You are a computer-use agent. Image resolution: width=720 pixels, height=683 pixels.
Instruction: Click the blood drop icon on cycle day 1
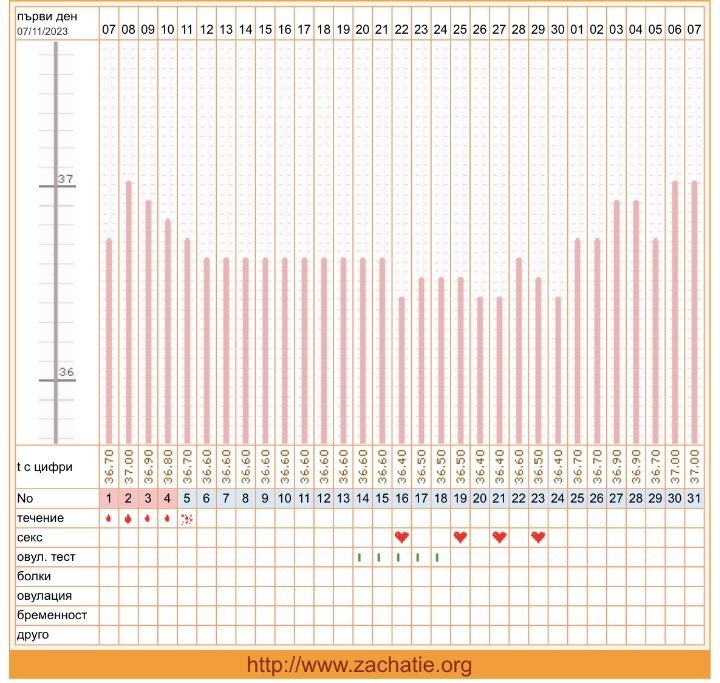[109, 518]
